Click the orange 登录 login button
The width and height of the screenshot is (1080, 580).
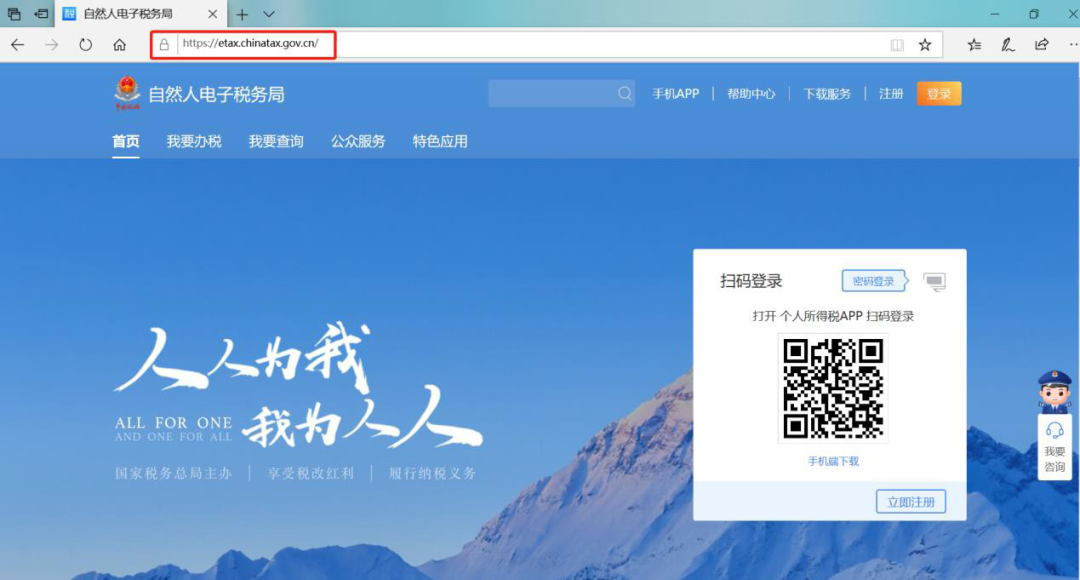click(x=938, y=93)
